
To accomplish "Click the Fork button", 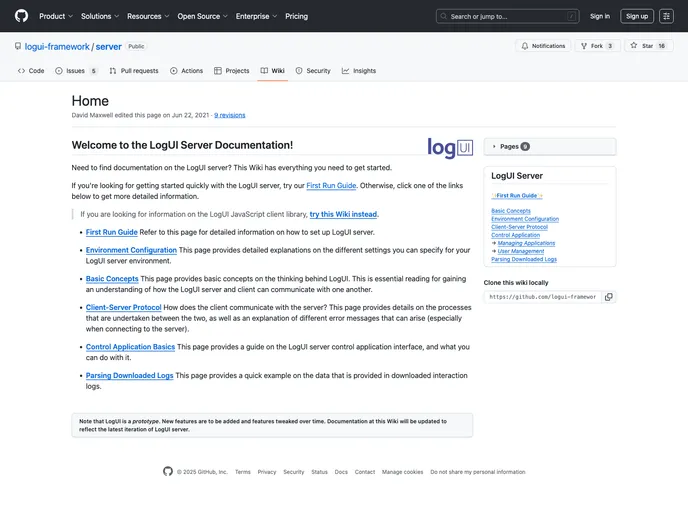I will coord(597,46).
